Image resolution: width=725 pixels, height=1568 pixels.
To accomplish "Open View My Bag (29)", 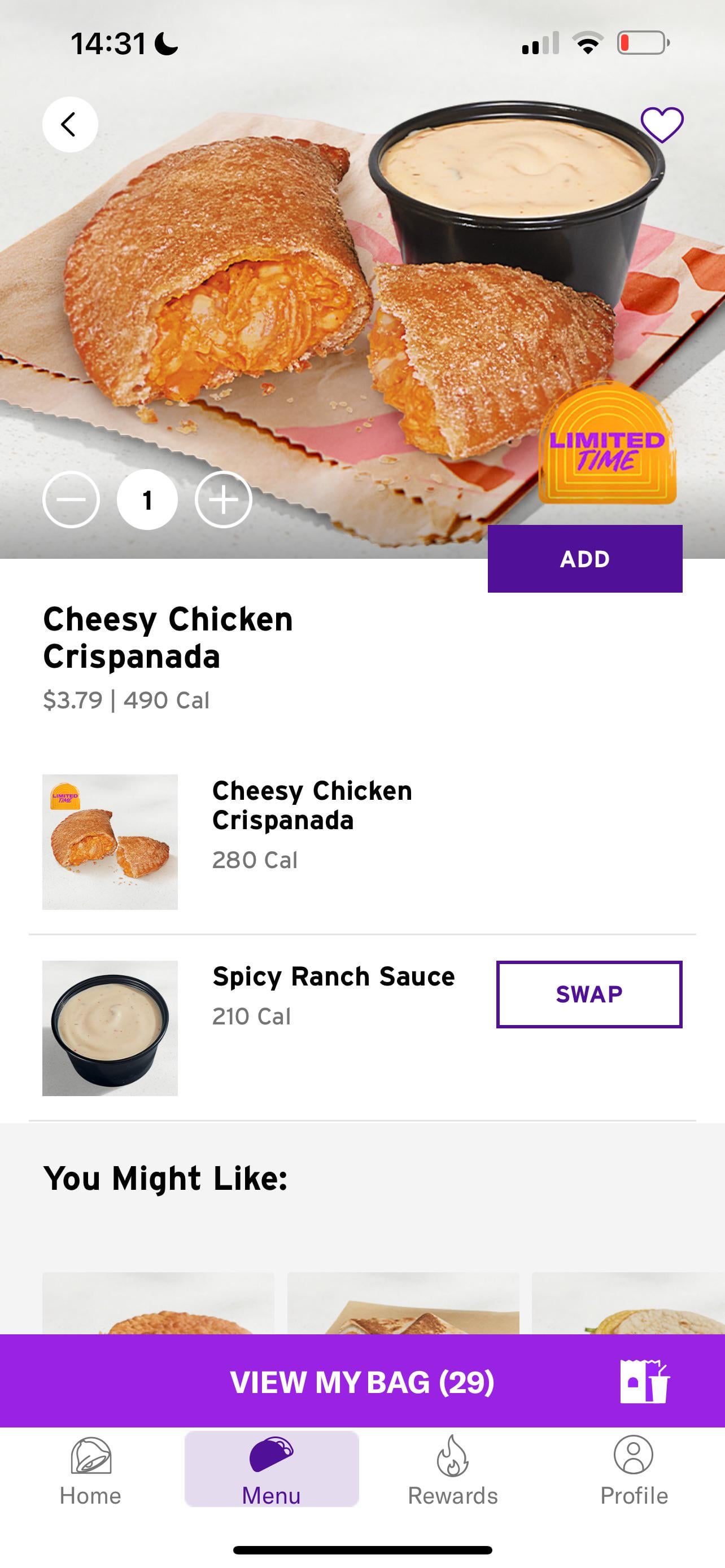I will (361, 1382).
